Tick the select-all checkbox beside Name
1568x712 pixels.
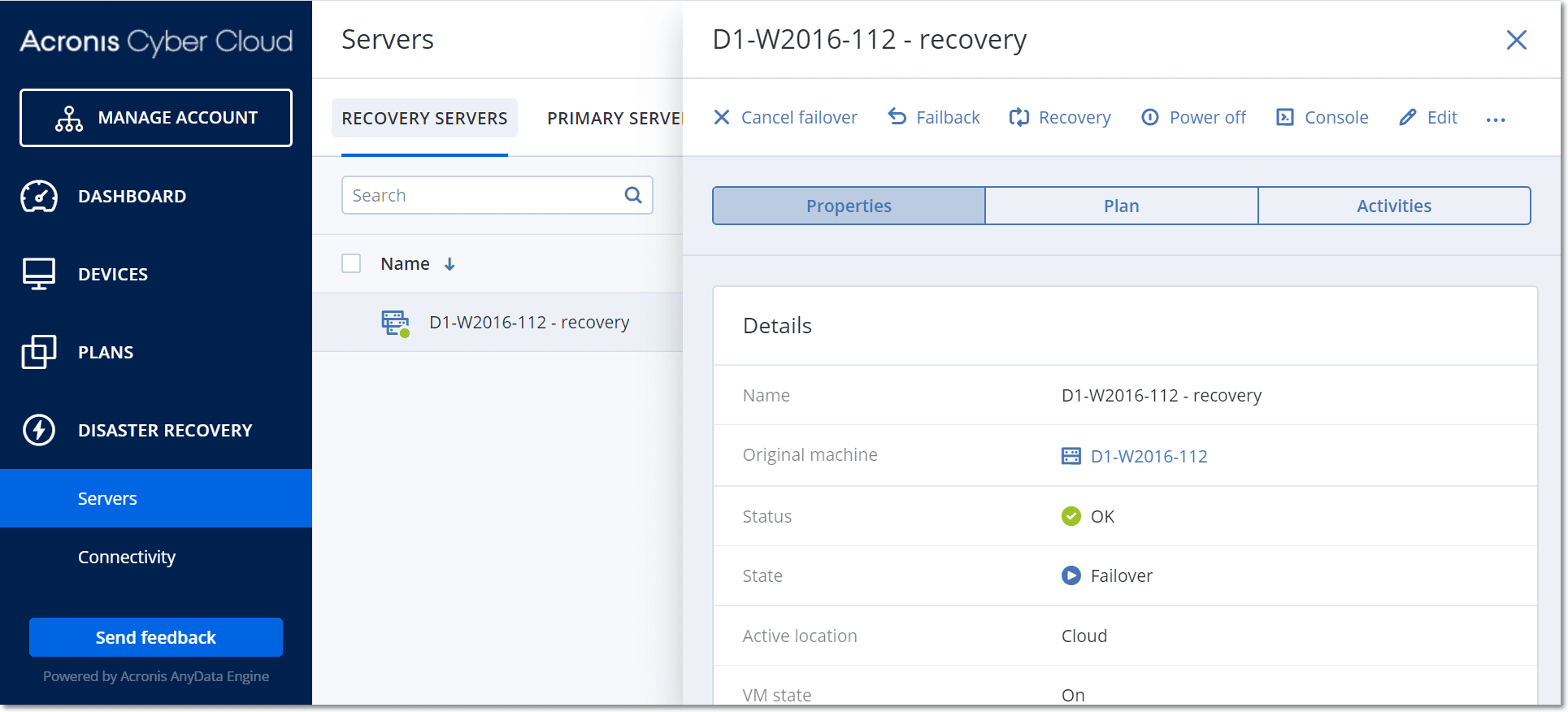[x=351, y=263]
